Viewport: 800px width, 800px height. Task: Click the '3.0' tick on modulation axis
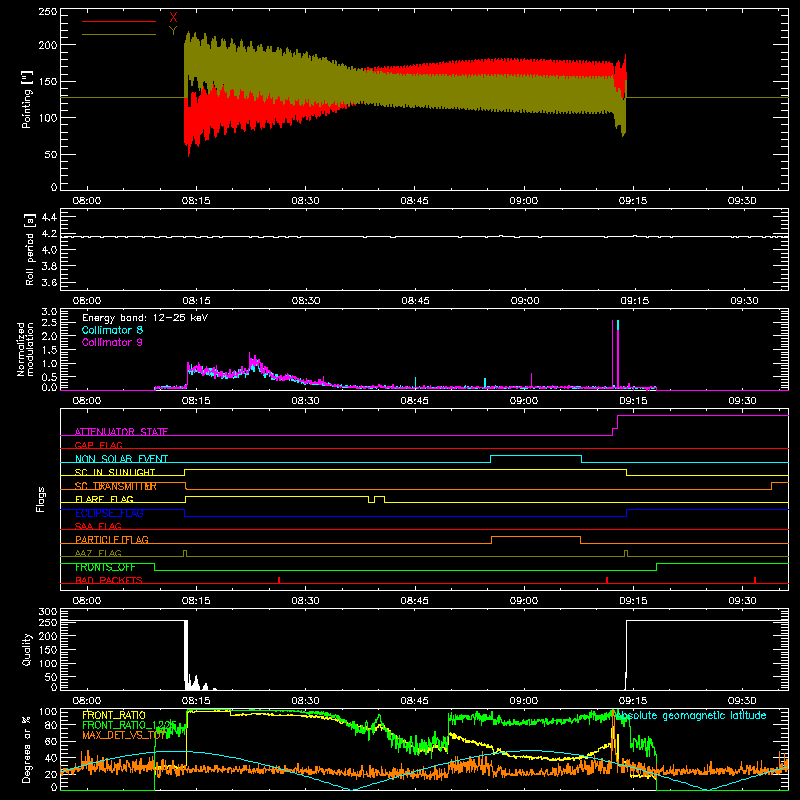tap(49, 311)
